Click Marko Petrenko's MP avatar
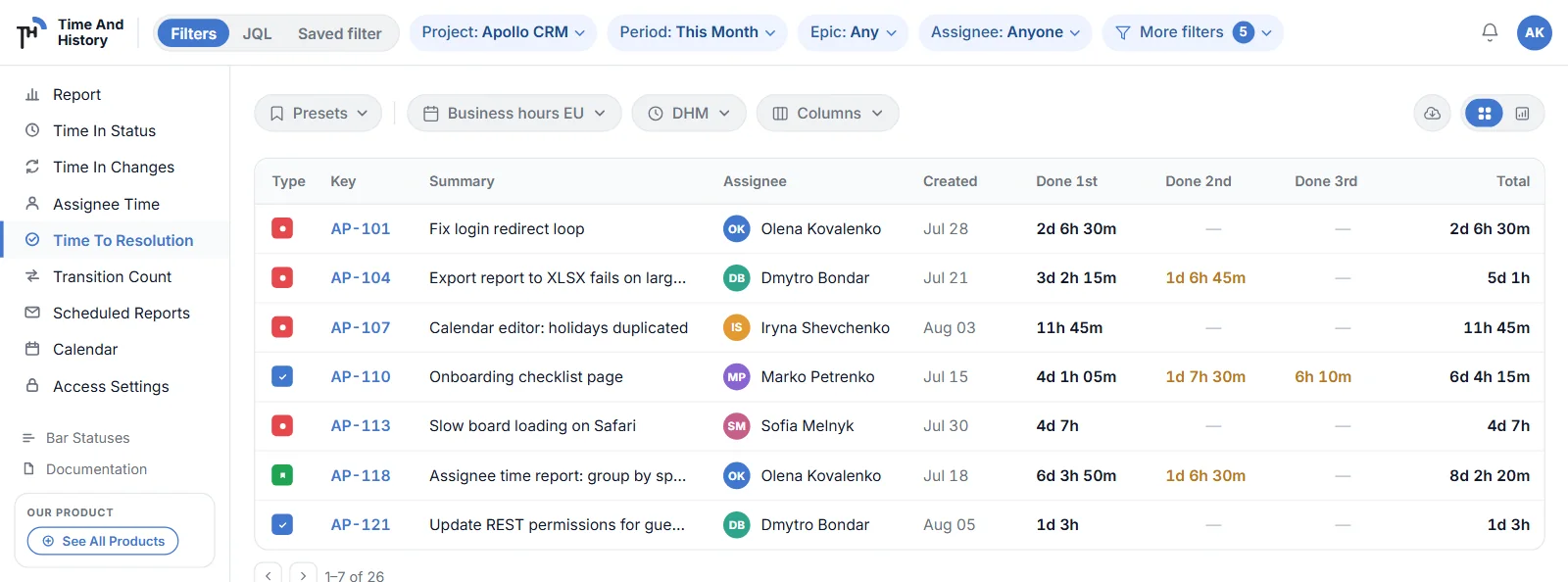The width and height of the screenshot is (1568, 582). pyautogui.click(x=737, y=376)
